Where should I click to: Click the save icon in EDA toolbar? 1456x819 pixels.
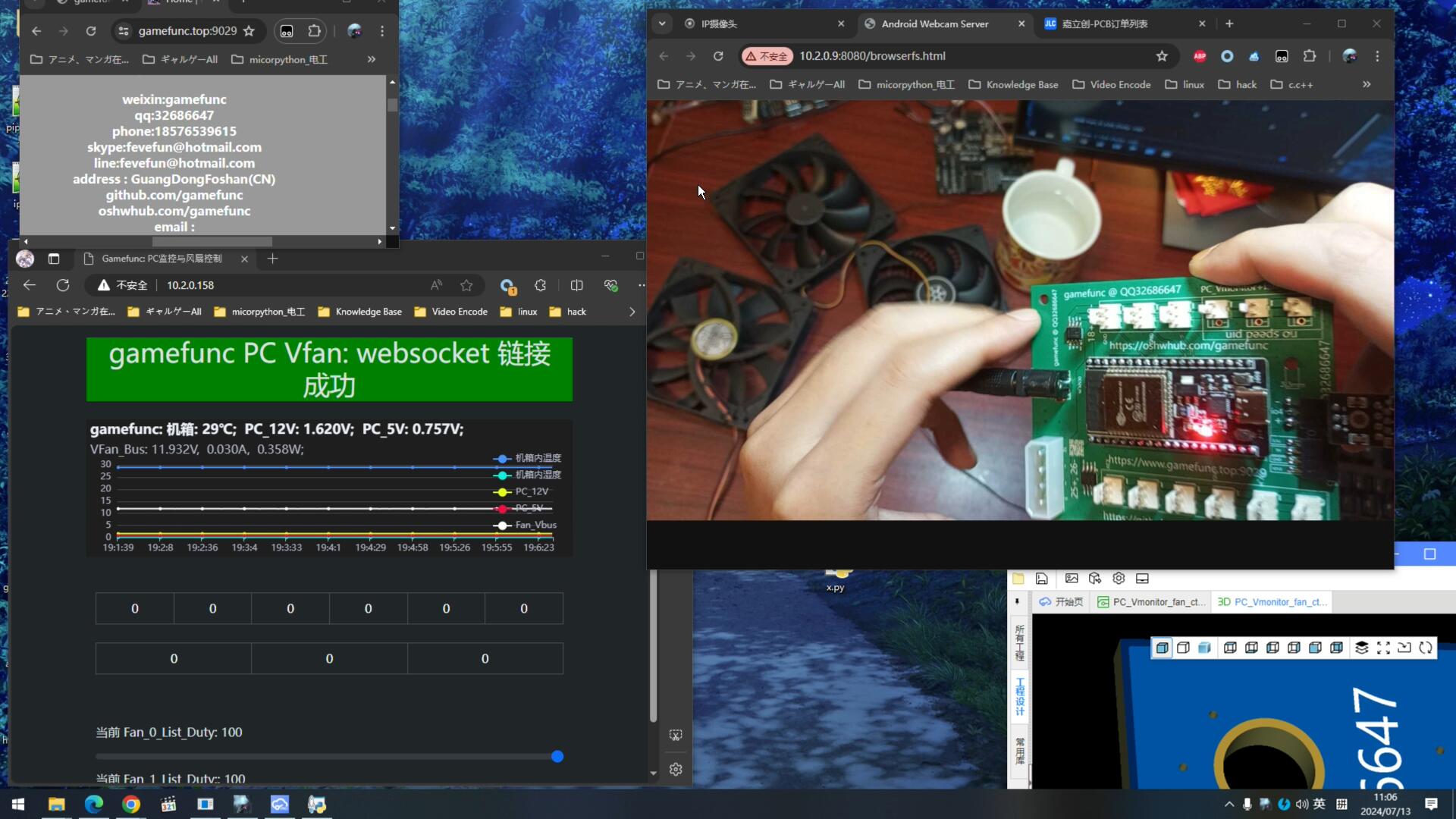pos(1042,579)
